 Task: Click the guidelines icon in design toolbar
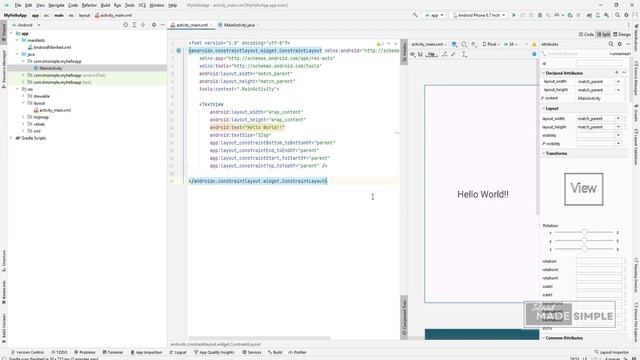[x=464, y=54]
